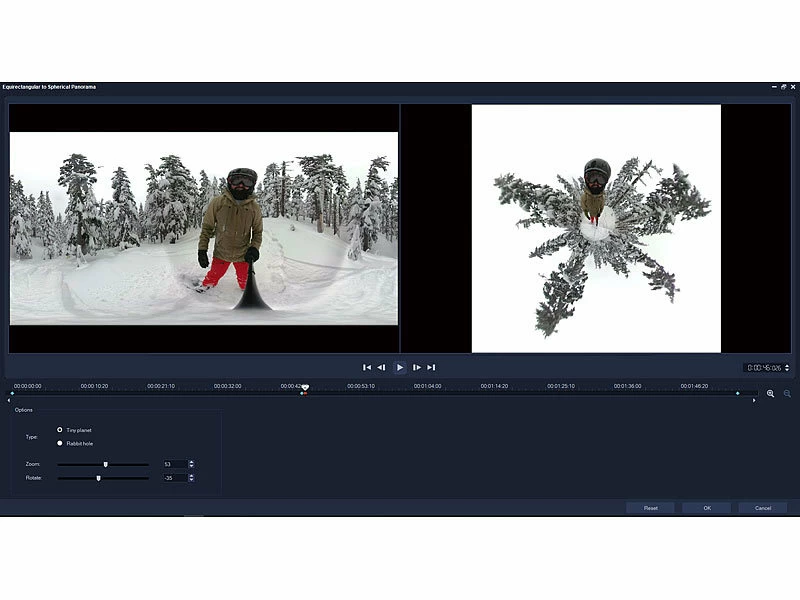Confirm with the OK button
The image size is (800, 600).
pyautogui.click(x=706, y=508)
